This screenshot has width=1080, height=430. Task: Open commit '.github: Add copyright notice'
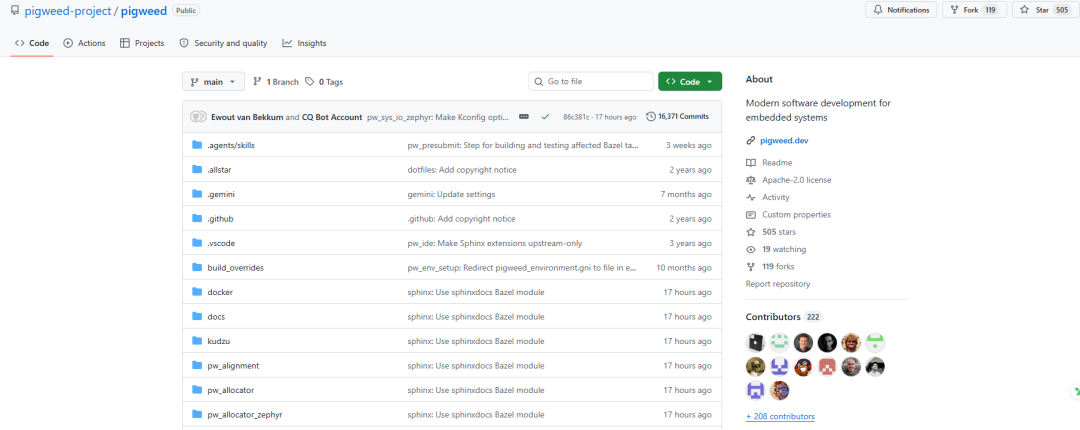(x=461, y=218)
